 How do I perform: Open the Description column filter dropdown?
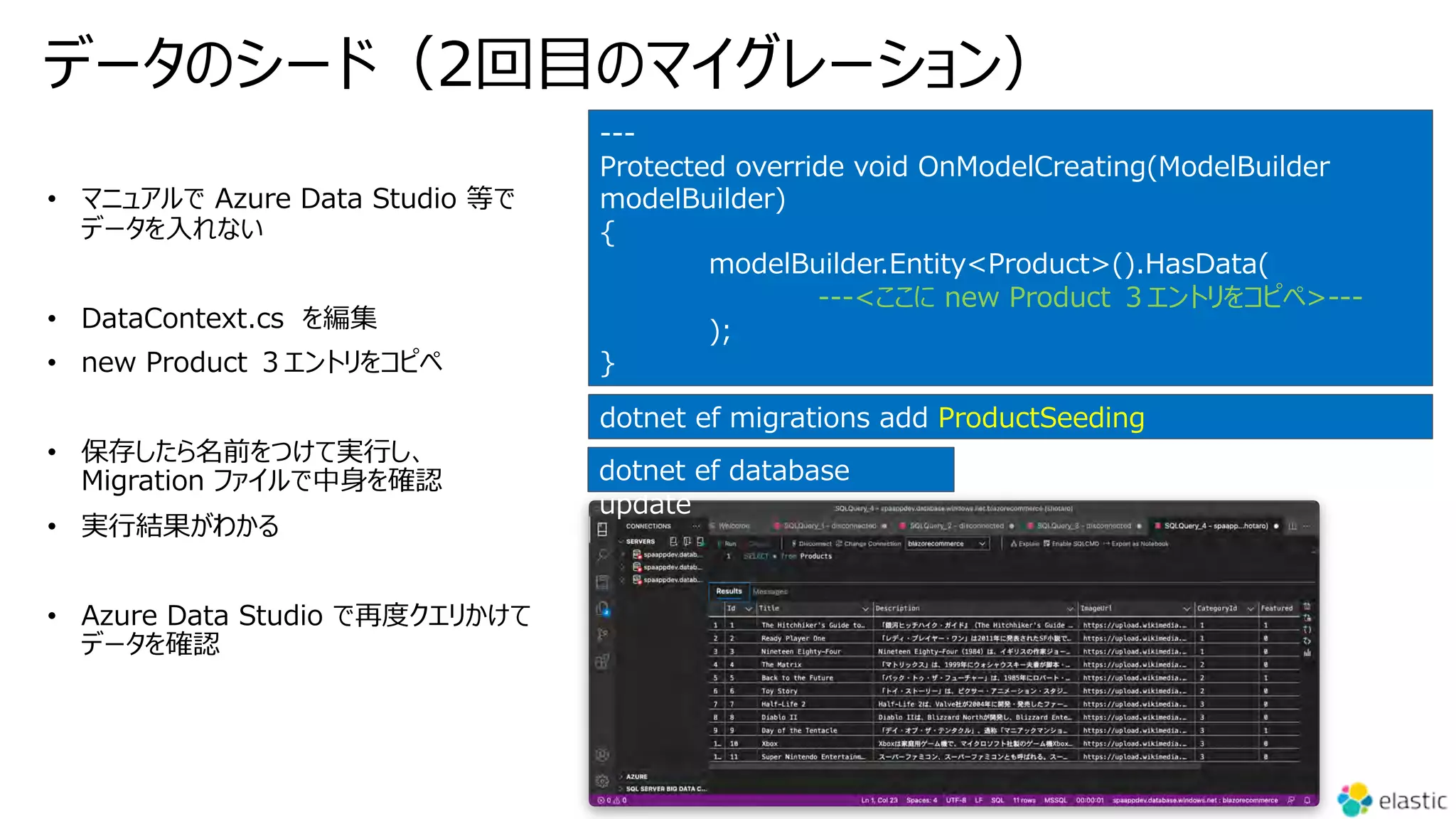[1070, 609]
